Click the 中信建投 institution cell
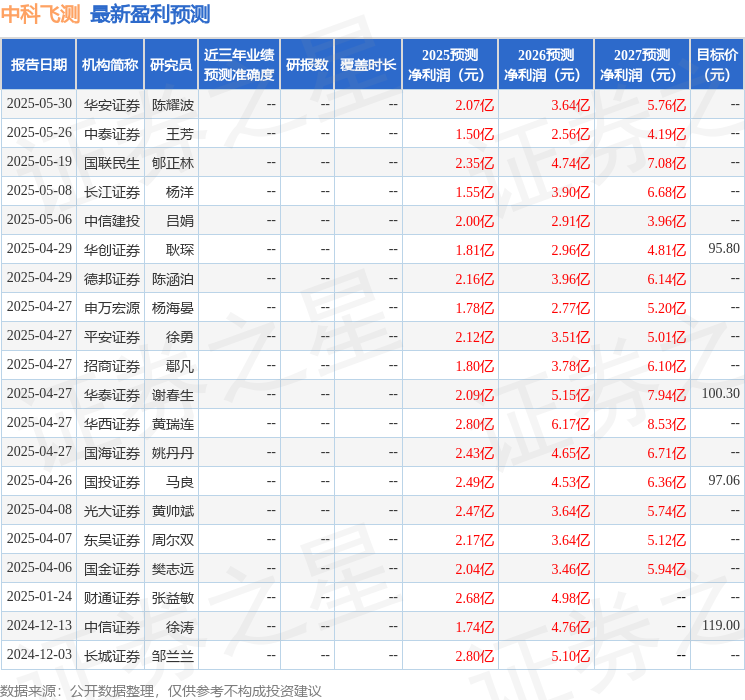The width and height of the screenshot is (745, 700). [x=112, y=221]
